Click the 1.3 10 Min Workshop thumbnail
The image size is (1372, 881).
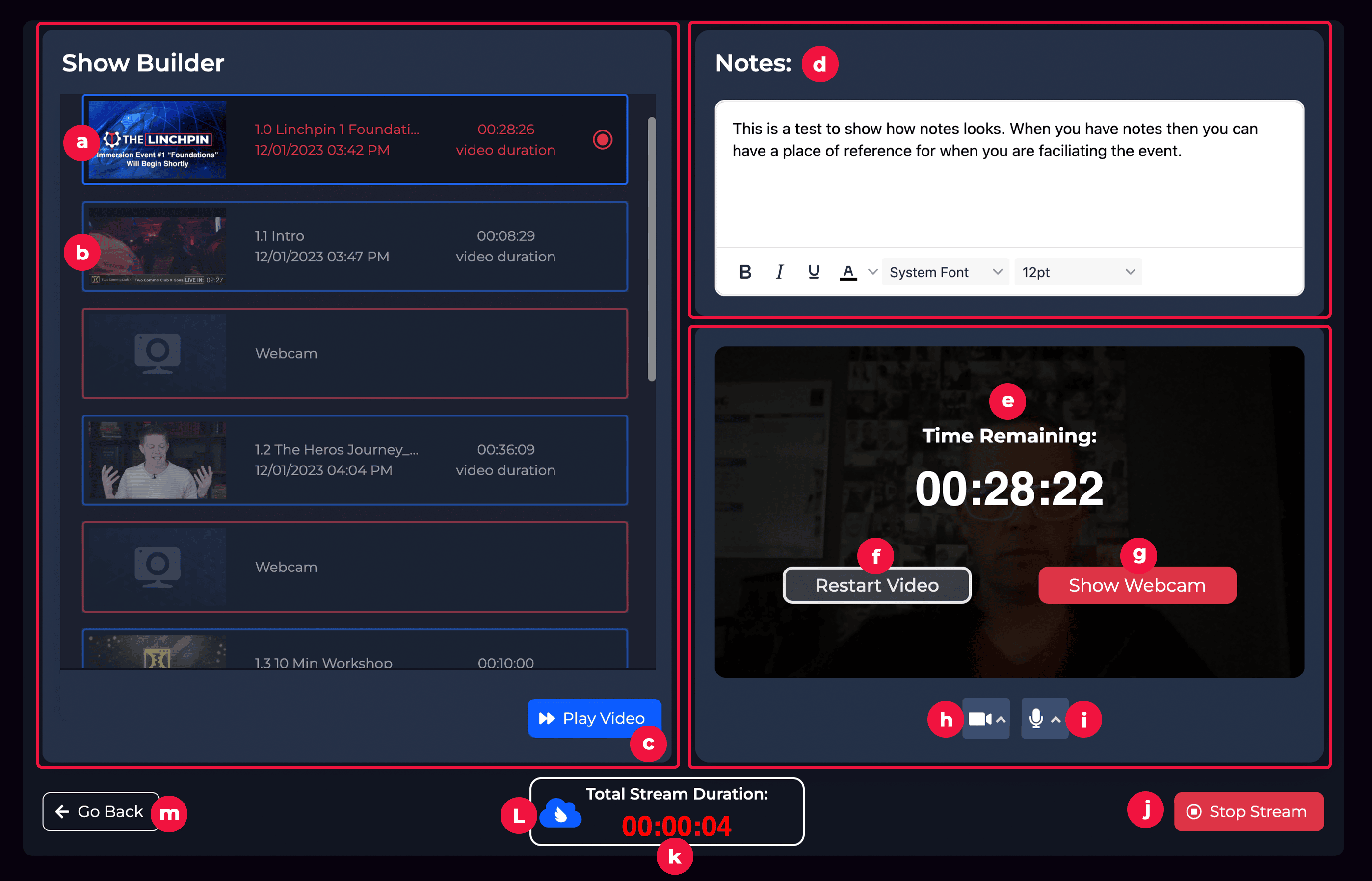point(158,651)
